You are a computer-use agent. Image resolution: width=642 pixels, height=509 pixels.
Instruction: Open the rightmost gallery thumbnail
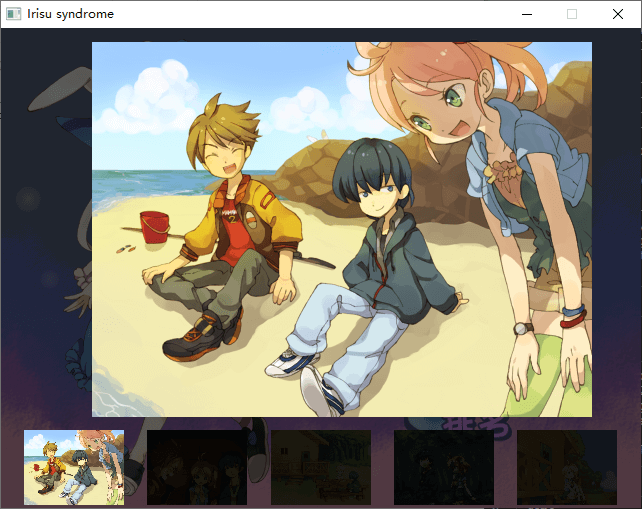[566, 467]
